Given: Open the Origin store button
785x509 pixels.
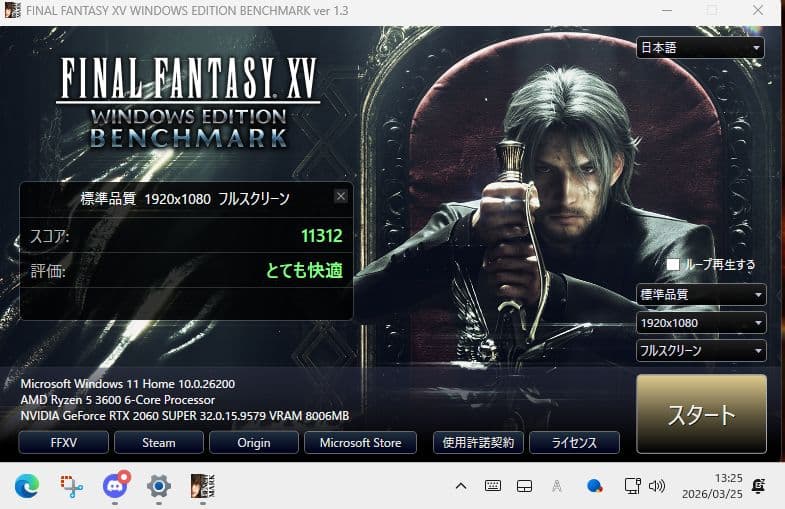Looking at the screenshot, I should pos(254,443).
